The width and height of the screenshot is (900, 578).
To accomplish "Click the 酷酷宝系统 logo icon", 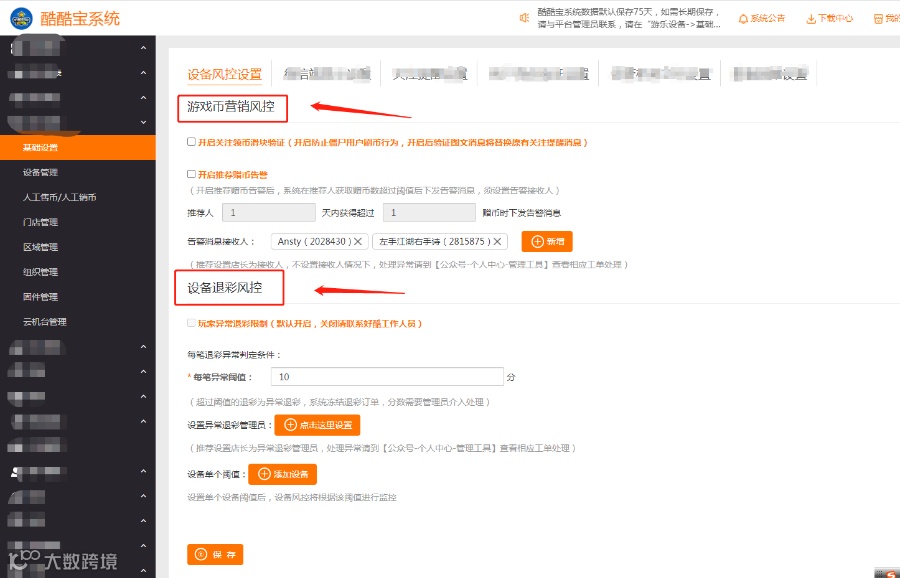I will point(22,18).
